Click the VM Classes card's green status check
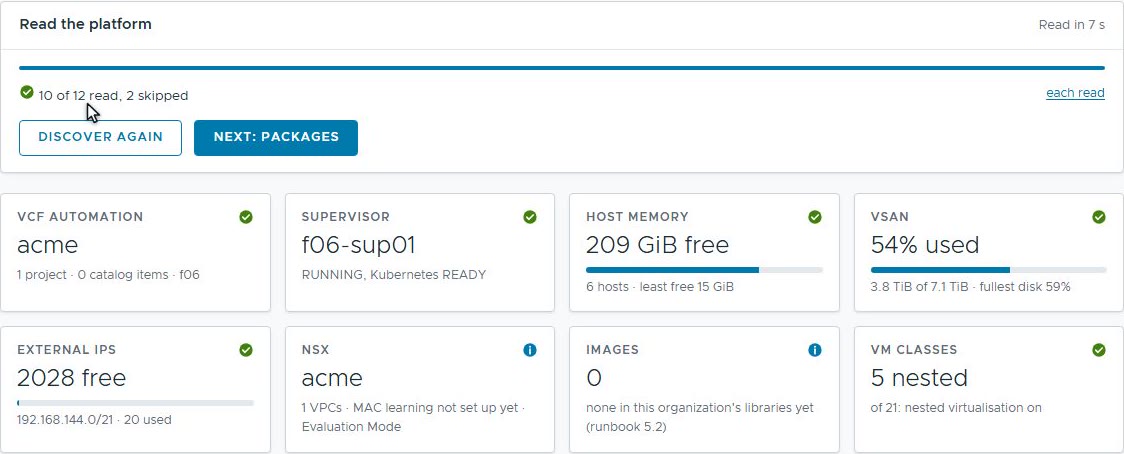1124x454 pixels. click(x=1099, y=350)
